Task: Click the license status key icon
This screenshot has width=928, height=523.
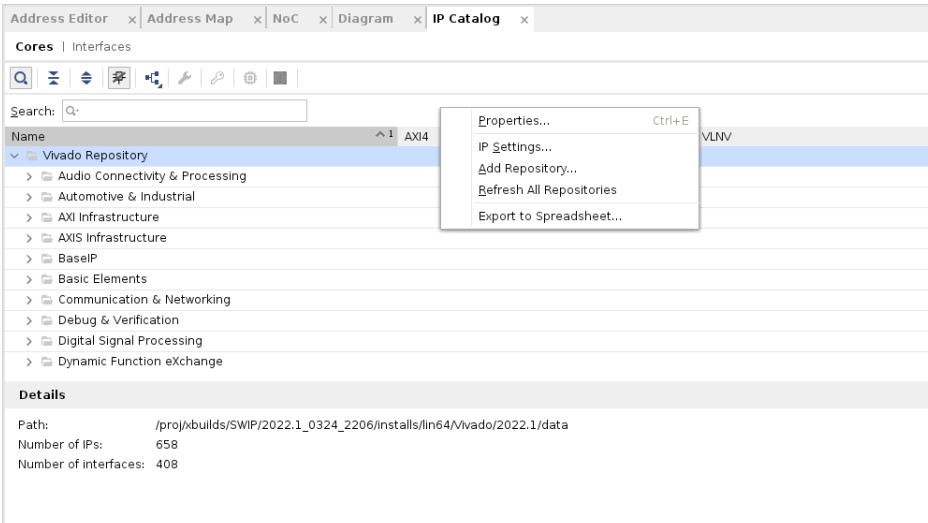Action: (x=217, y=78)
